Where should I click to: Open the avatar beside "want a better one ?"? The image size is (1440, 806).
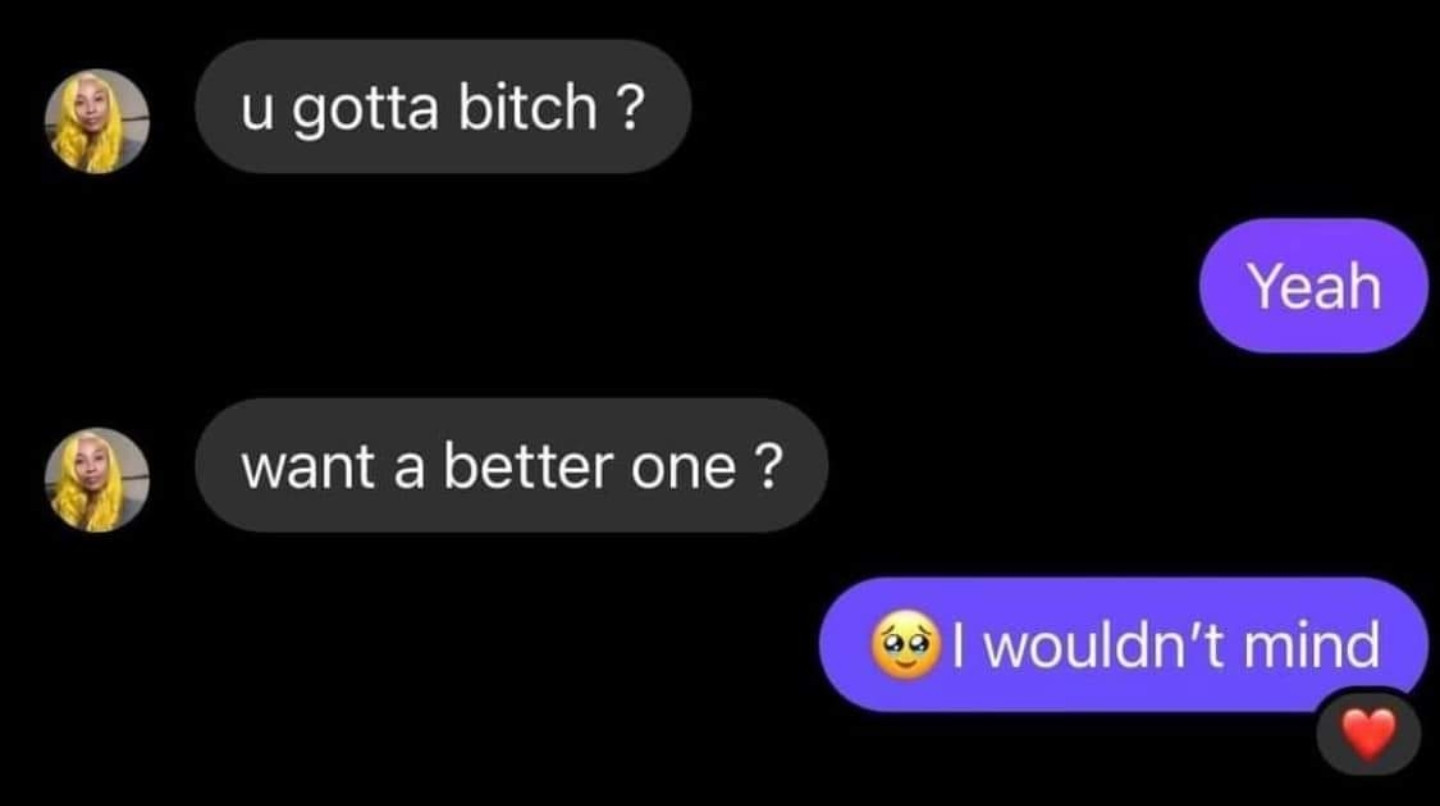pos(97,480)
